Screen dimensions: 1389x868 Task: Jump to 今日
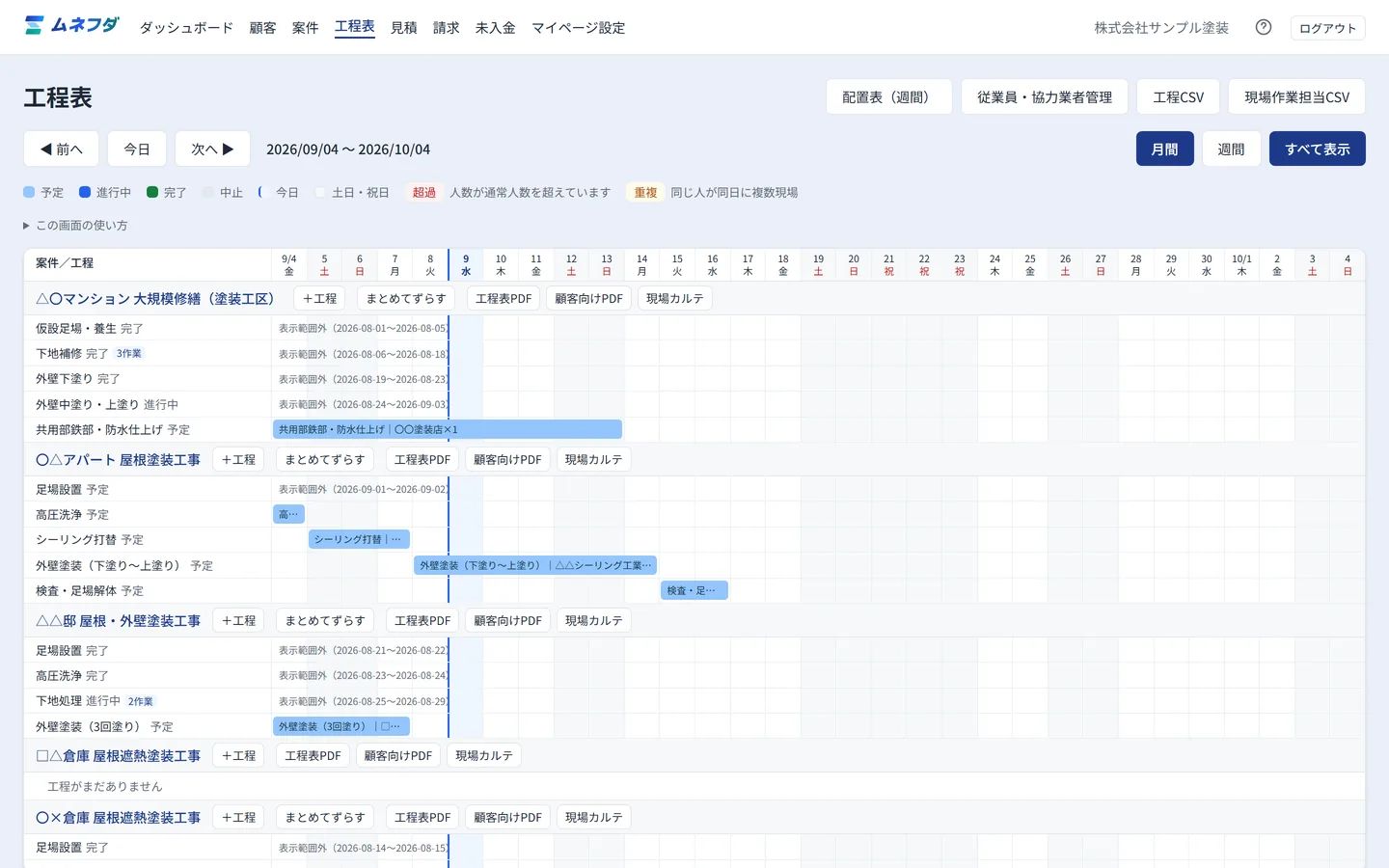137,149
